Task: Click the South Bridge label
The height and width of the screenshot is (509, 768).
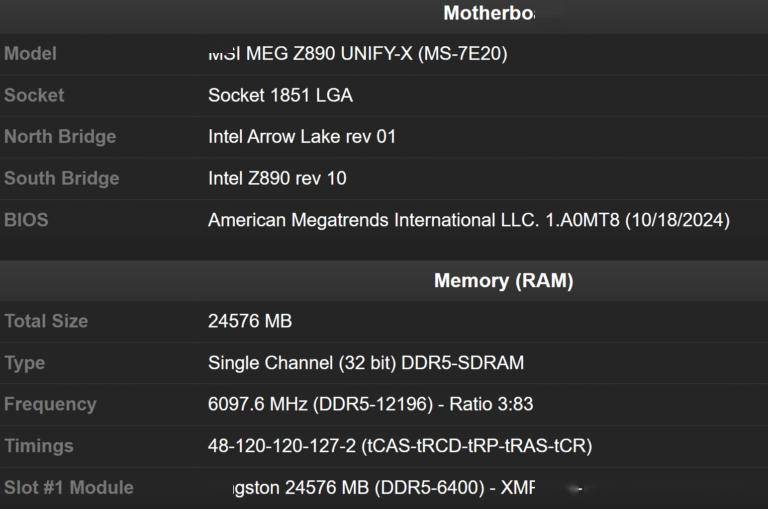Action: click(x=62, y=178)
